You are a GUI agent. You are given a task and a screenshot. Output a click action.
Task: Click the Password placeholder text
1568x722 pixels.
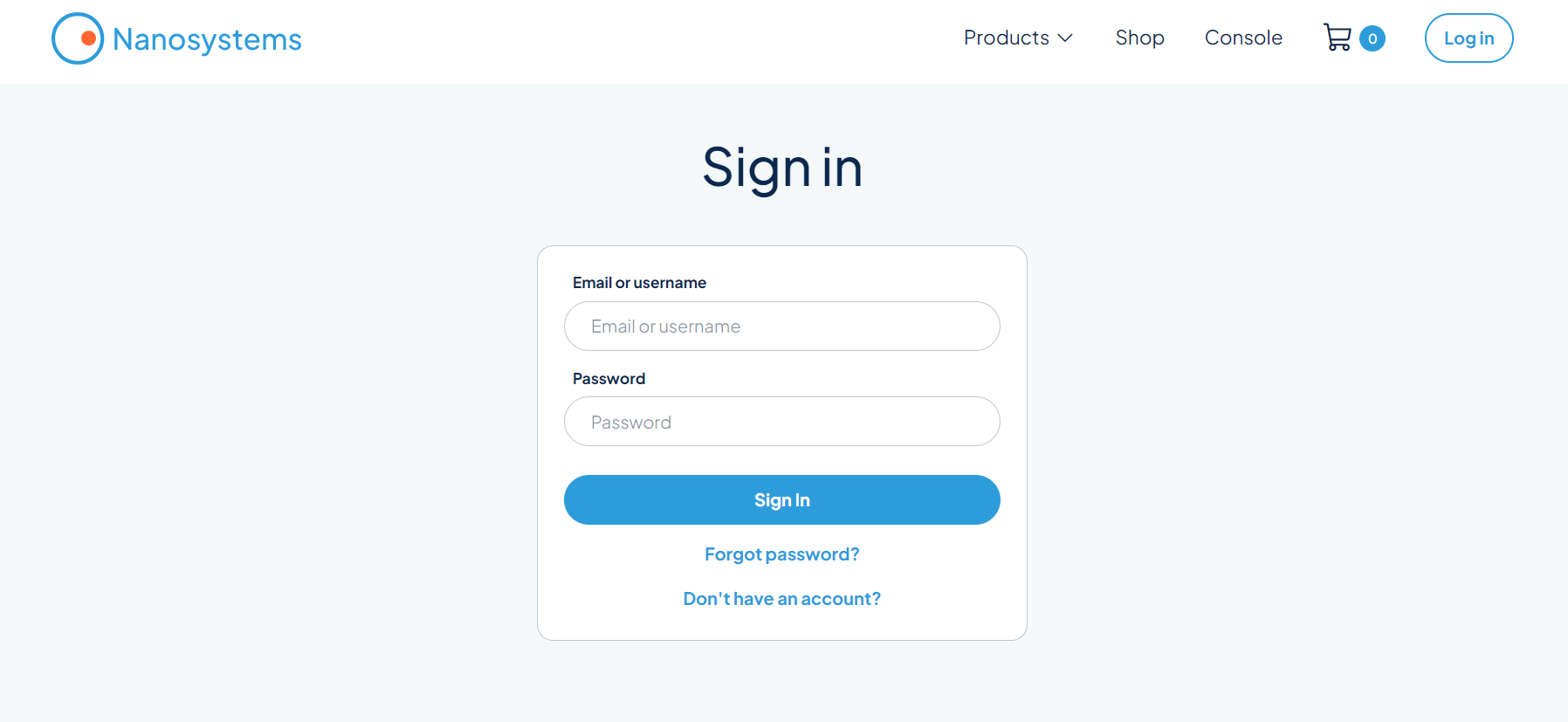tap(631, 423)
